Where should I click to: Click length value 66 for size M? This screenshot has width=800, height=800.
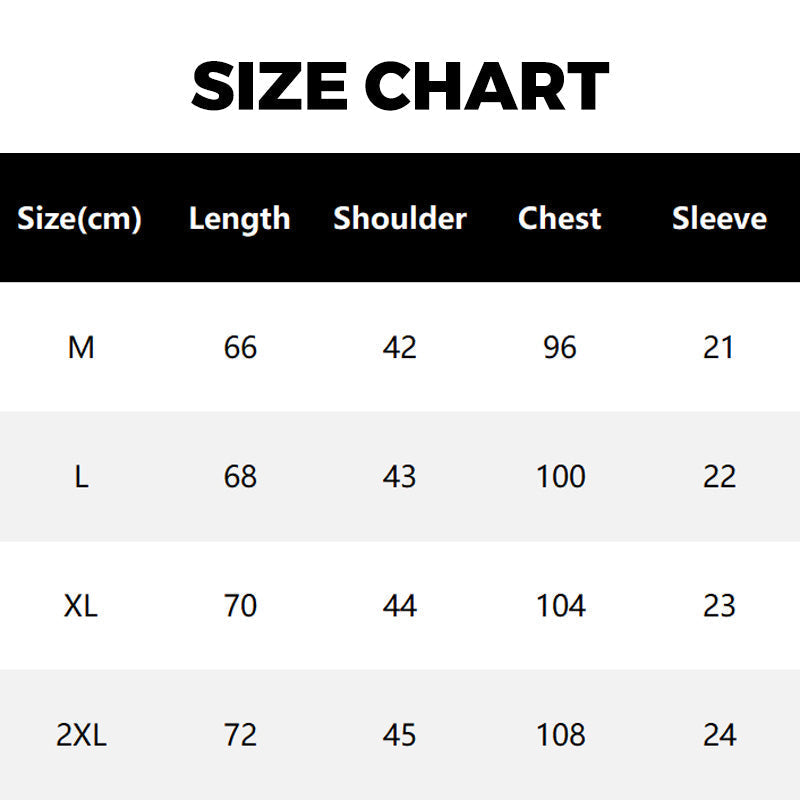240,347
